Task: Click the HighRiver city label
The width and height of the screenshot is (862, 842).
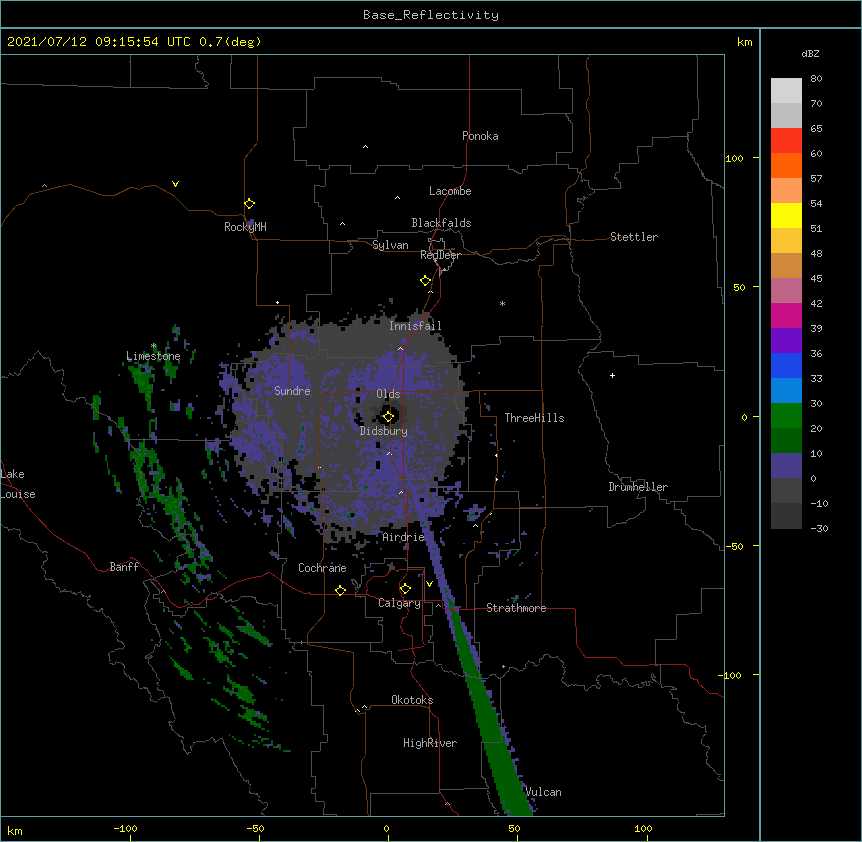Action: pos(430,743)
